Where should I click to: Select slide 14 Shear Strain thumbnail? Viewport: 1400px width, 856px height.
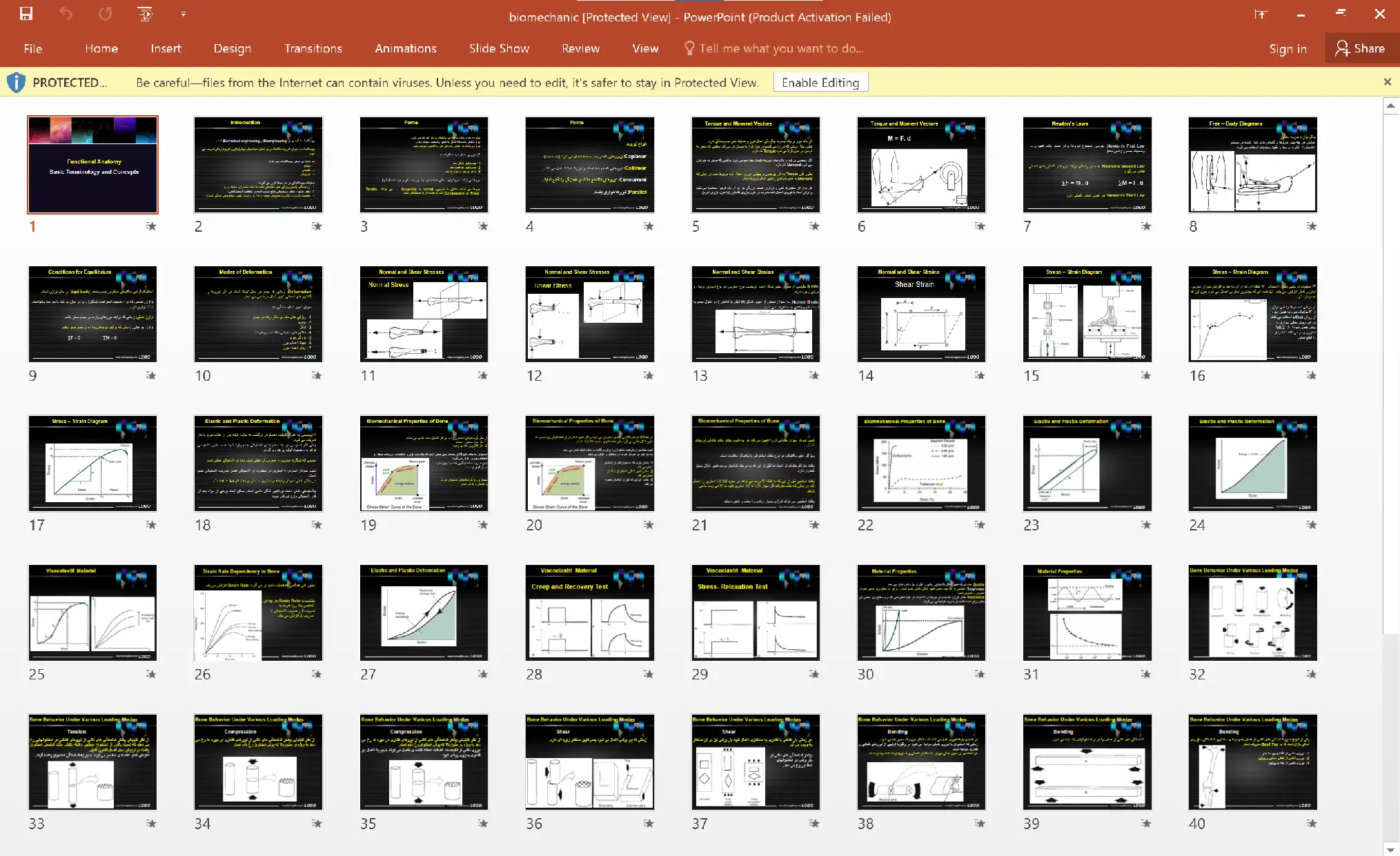point(921,314)
